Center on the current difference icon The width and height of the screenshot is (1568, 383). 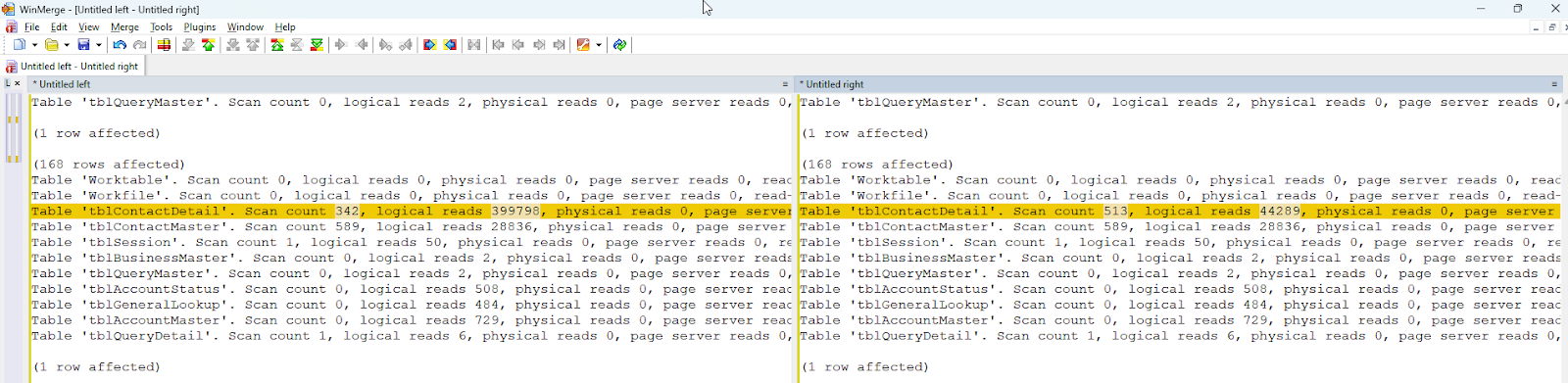[x=297, y=45]
